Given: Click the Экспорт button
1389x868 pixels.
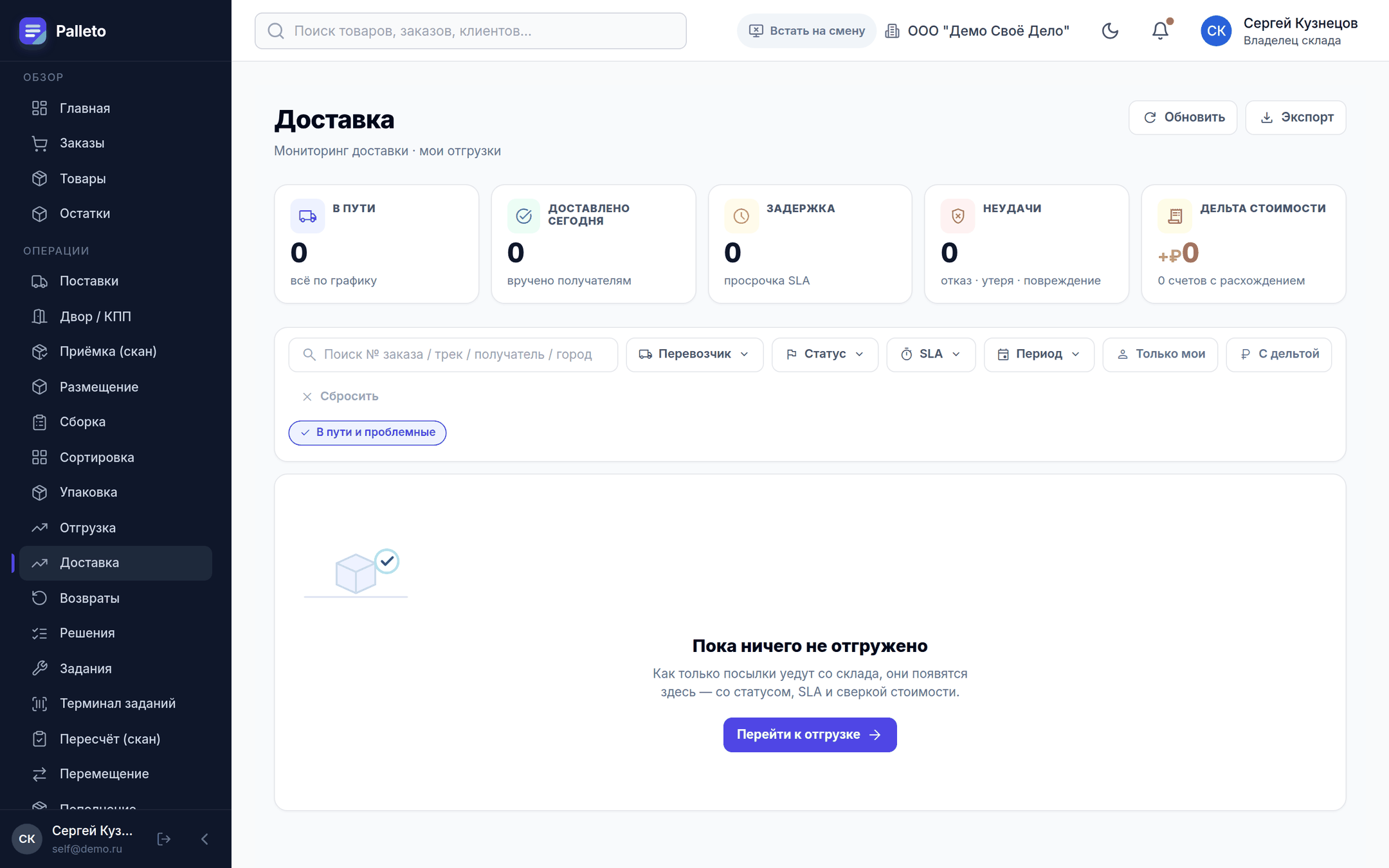Looking at the screenshot, I should (x=1295, y=118).
